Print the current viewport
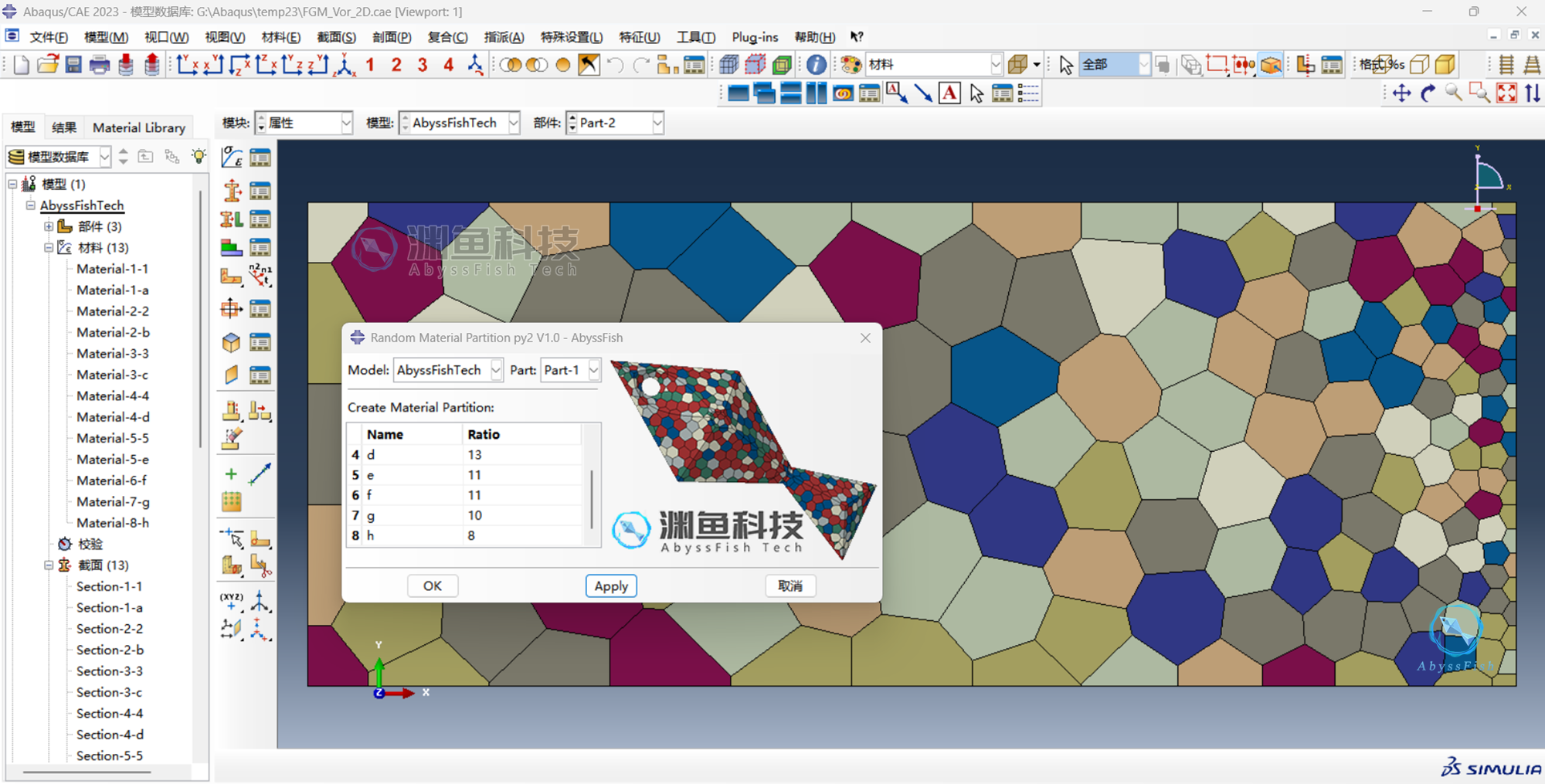This screenshot has height=784, width=1545. (100, 65)
